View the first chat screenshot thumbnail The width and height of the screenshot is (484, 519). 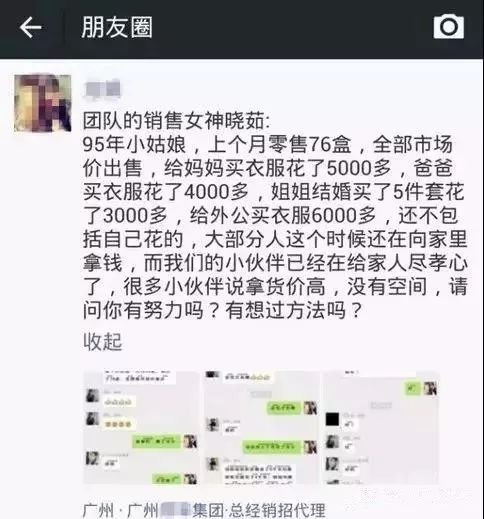(141, 427)
